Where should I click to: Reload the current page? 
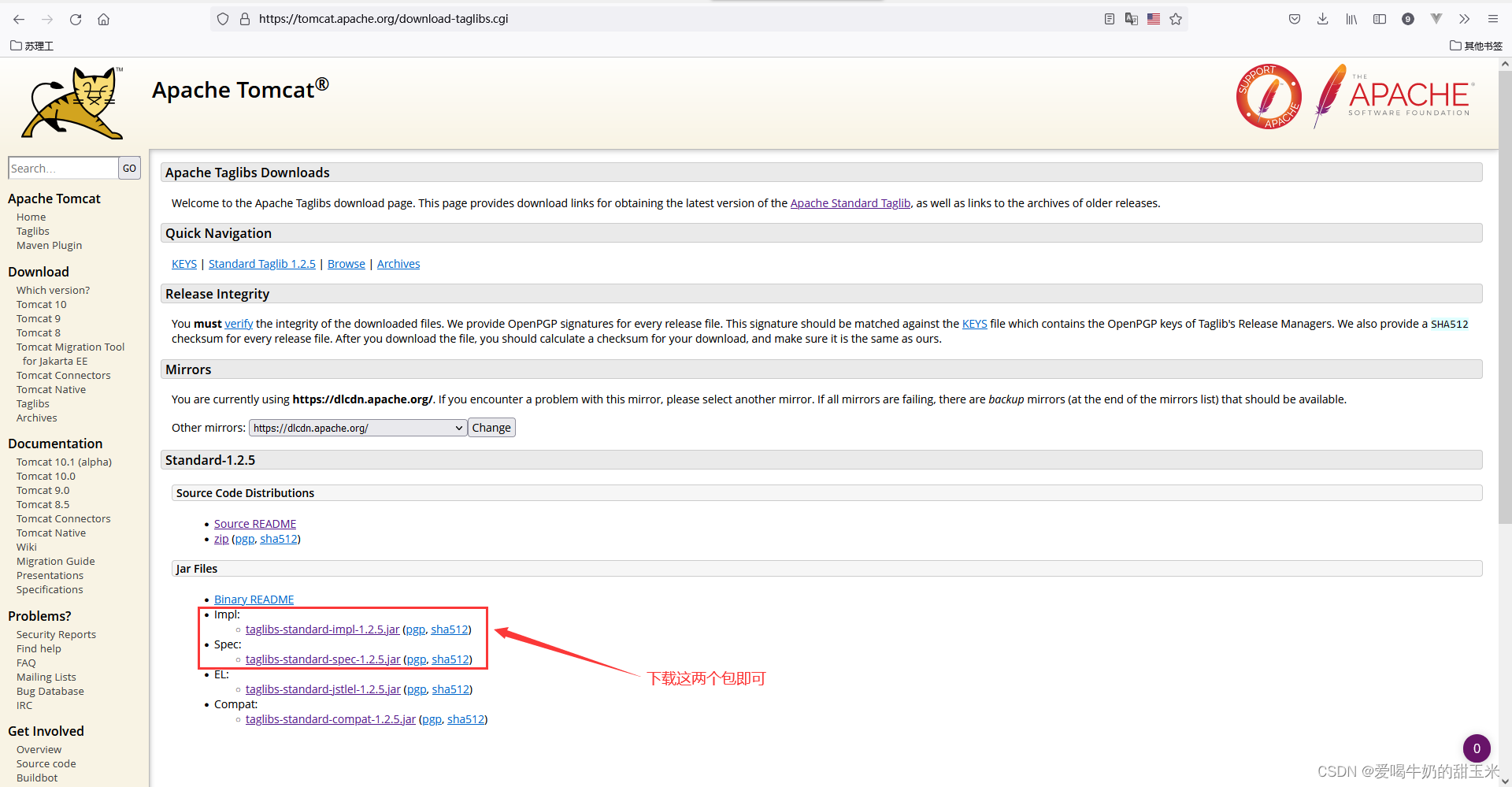pyautogui.click(x=76, y=19)
